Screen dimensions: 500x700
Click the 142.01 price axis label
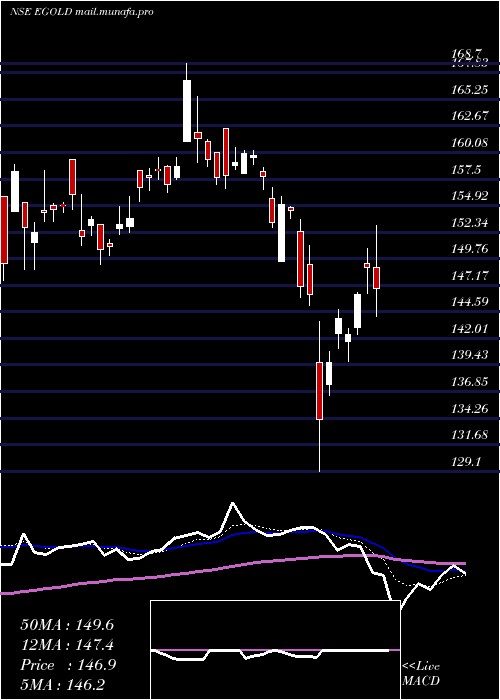click(470, 329)
